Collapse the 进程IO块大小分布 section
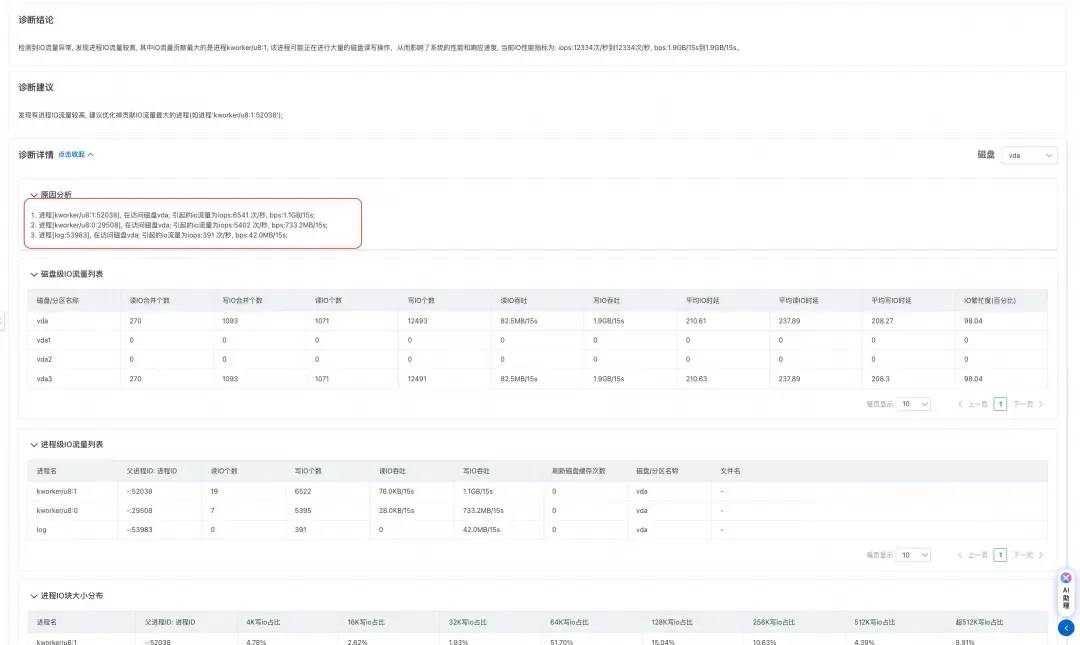Viewport: 1080px width, 645px height. pos(34,595)
